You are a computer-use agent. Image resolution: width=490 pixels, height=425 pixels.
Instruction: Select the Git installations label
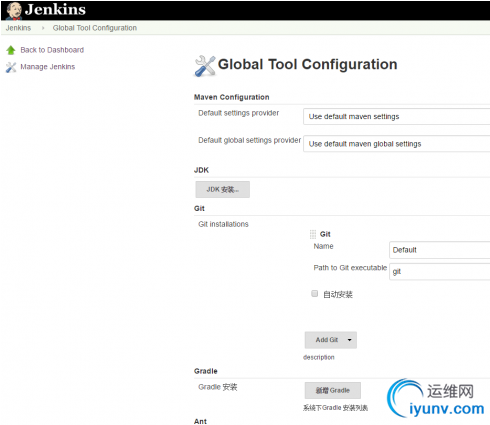point(223,224)
